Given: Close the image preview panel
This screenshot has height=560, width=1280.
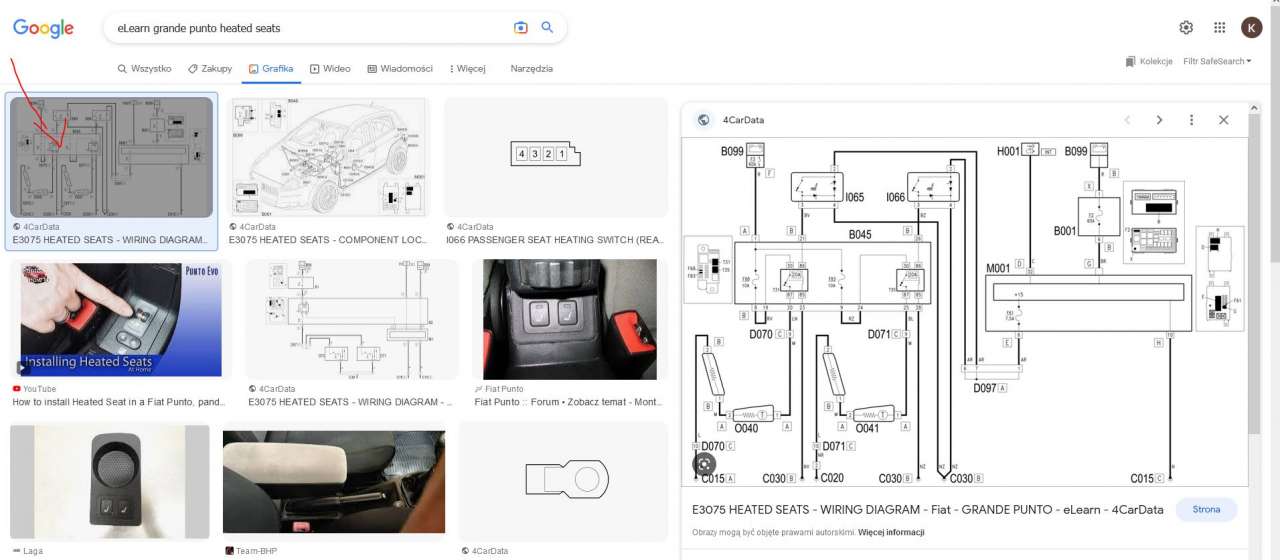Looking at the screenshot, I should click(1223, 120).
